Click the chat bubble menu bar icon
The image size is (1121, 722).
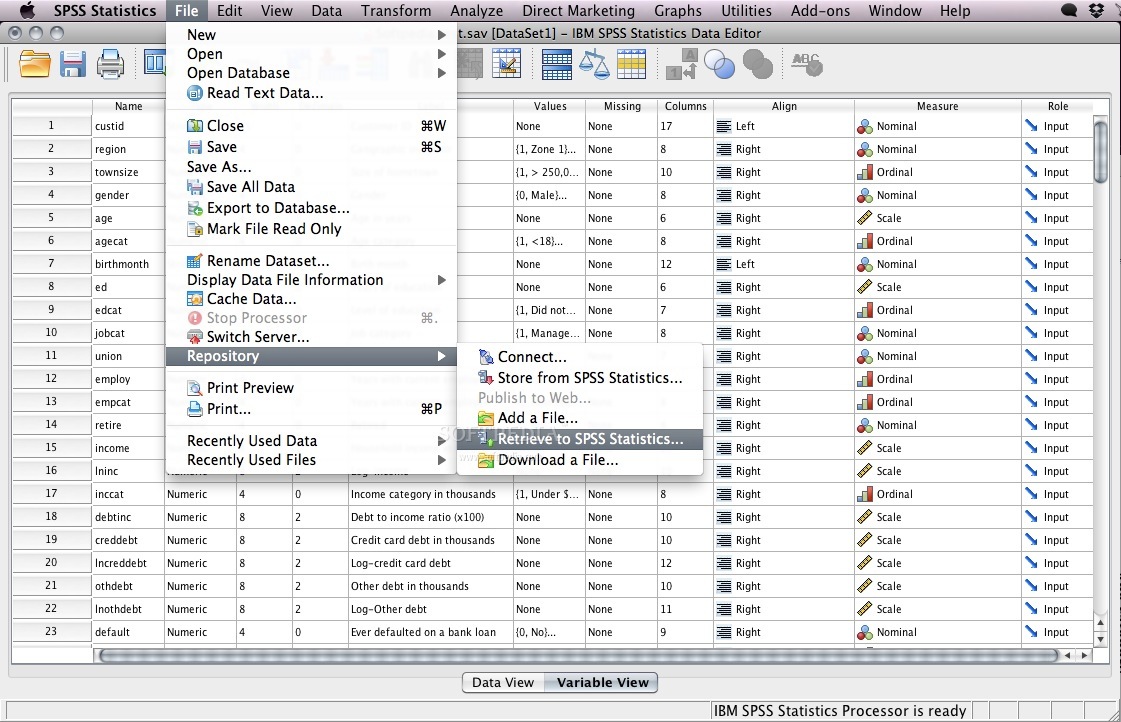pos(1069,11)
